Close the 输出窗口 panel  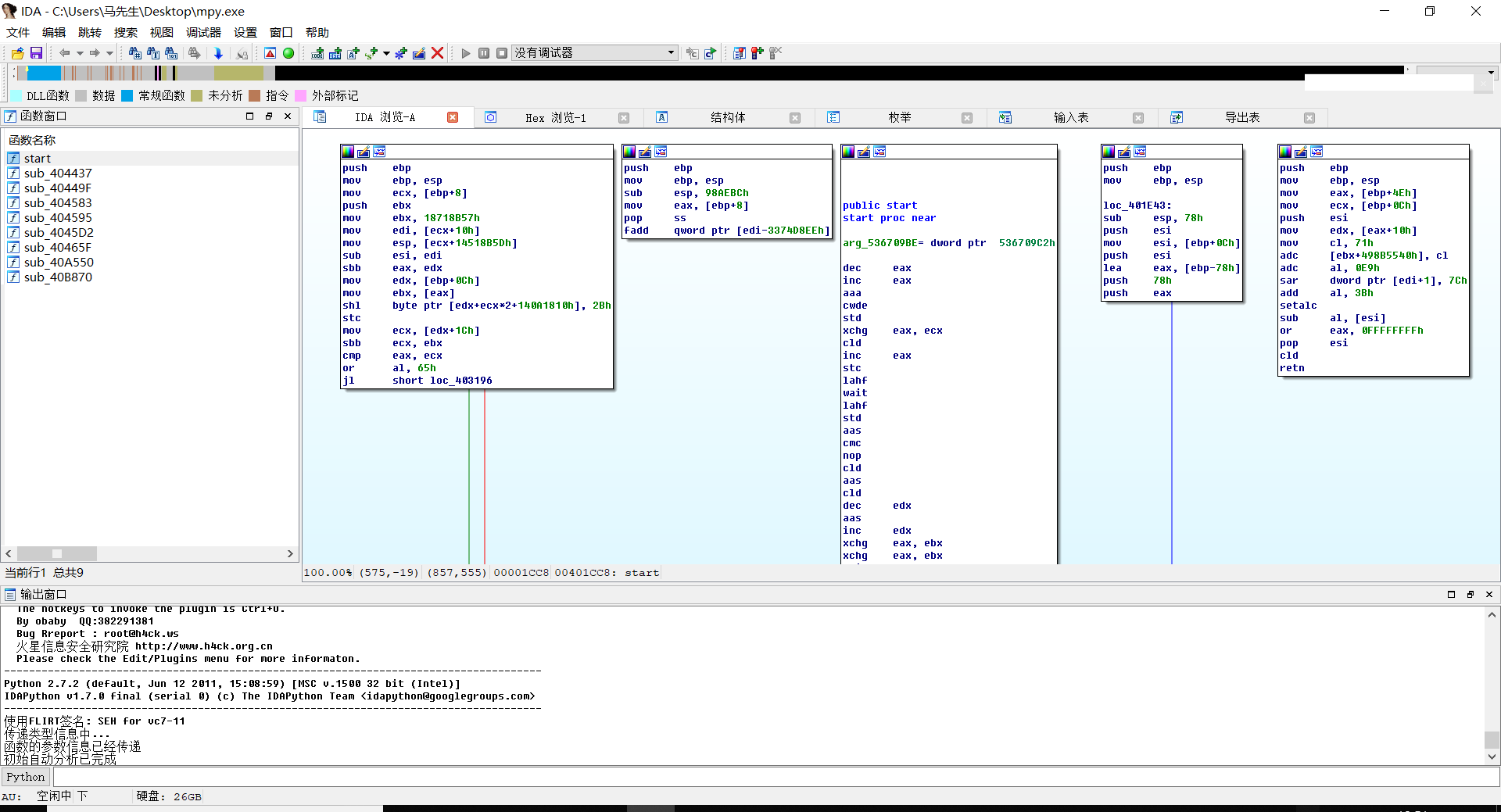tap(1489, 594)
